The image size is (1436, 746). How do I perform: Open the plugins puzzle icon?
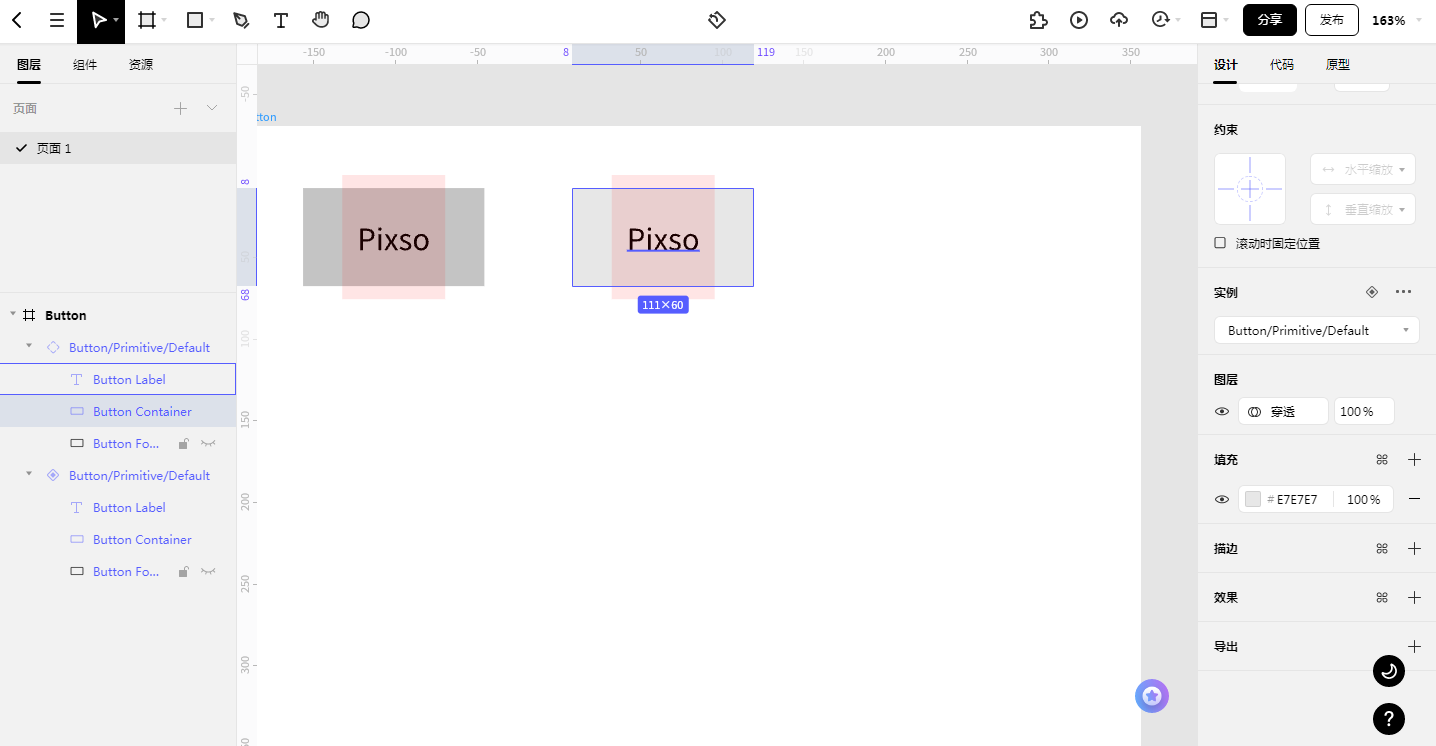click(1038, 20)
